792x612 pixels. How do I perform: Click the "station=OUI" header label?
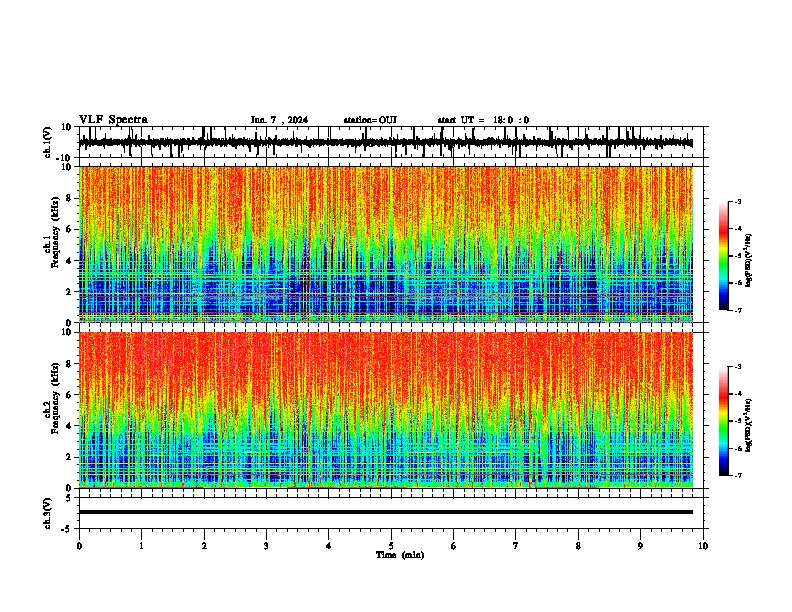(x=370, y=120)
